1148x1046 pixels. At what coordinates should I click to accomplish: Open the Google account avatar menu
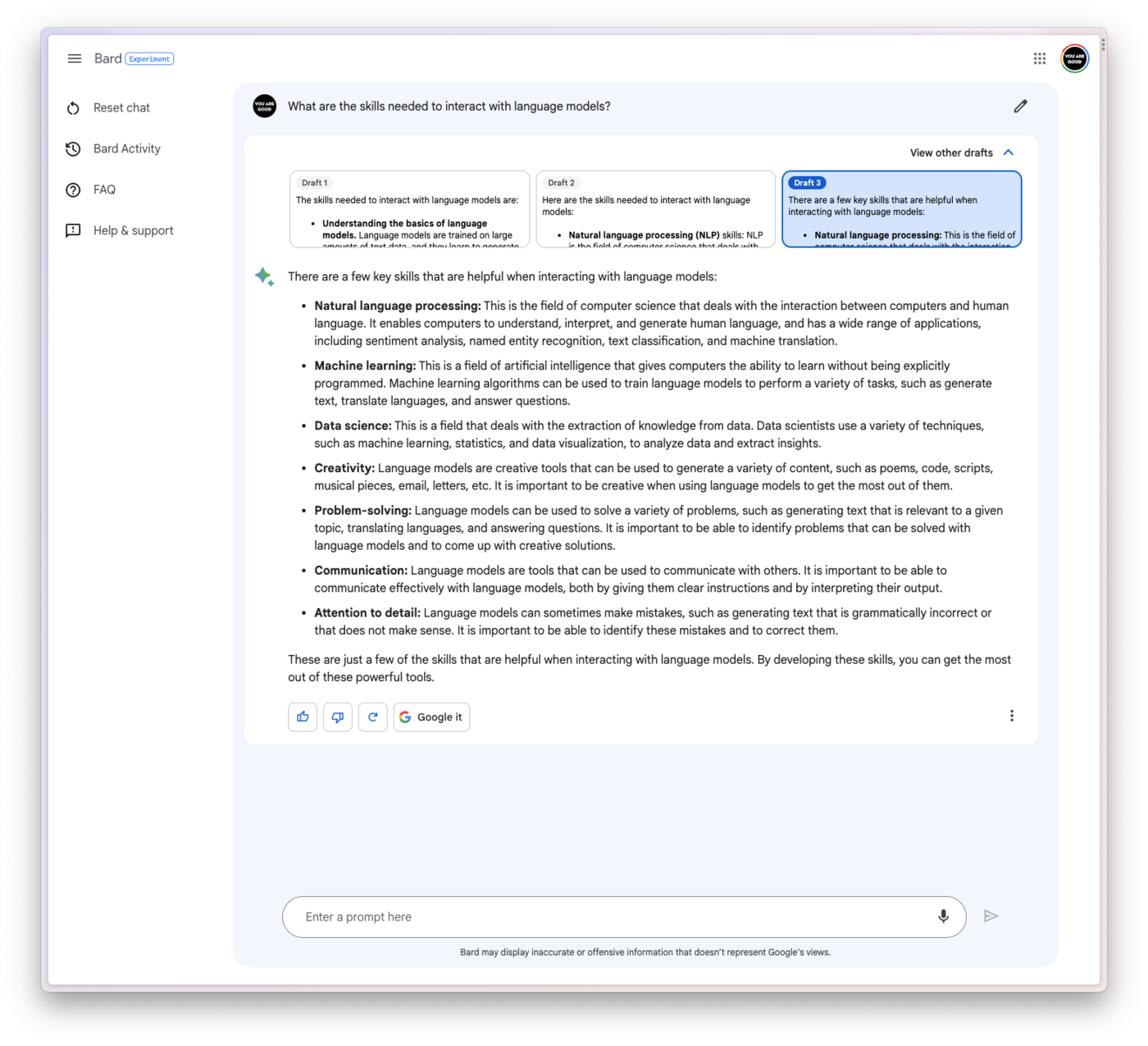pos(1075,58)
